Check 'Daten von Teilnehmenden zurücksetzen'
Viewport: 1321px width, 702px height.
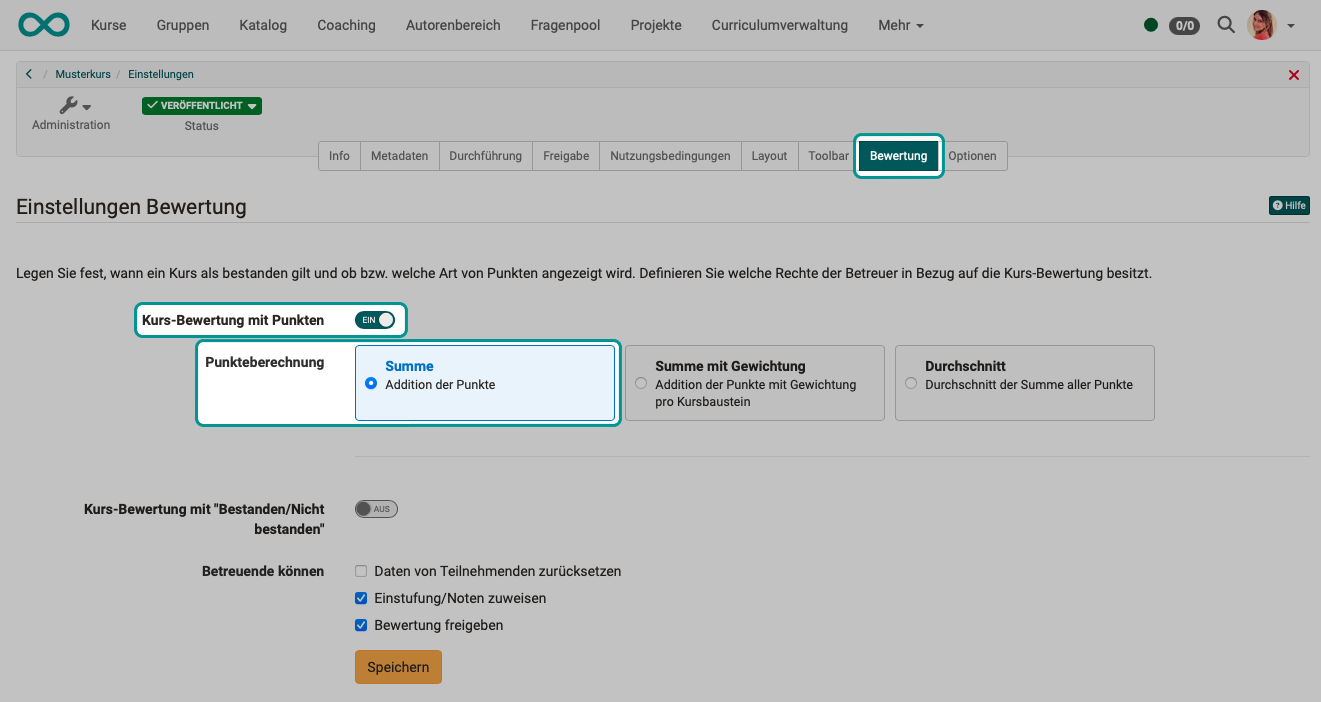coord(361,571)
